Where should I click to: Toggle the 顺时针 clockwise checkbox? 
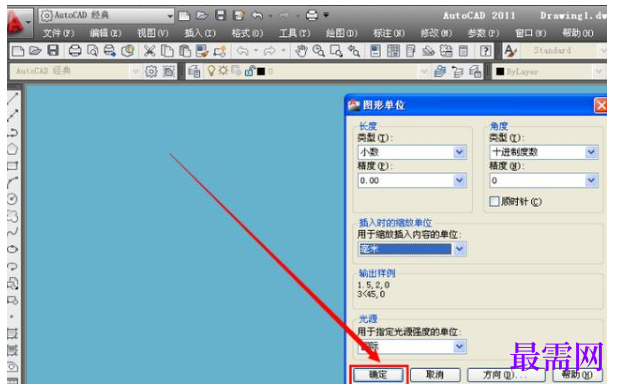[494, 202]
